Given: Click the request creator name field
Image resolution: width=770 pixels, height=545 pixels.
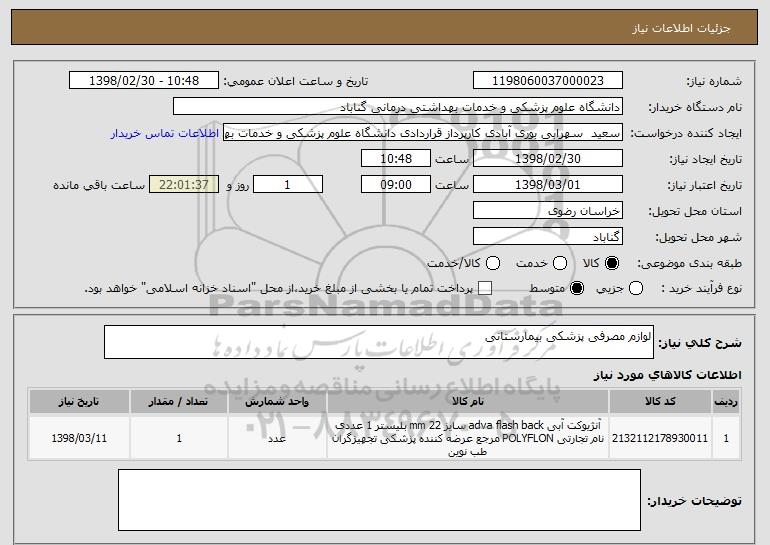Looking at the screenshot, I should (x=423, y=133).
